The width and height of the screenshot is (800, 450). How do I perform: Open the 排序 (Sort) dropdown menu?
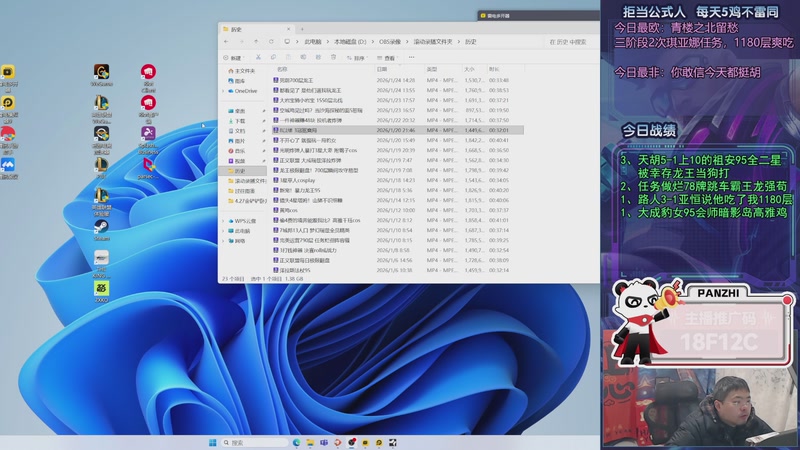(x=360, y=58)
